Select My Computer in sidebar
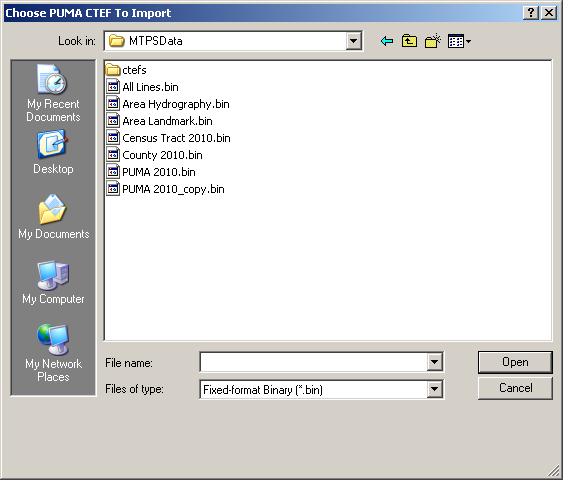Image resolution: width=563 pixels, height=480 pixels. [53, 282]
